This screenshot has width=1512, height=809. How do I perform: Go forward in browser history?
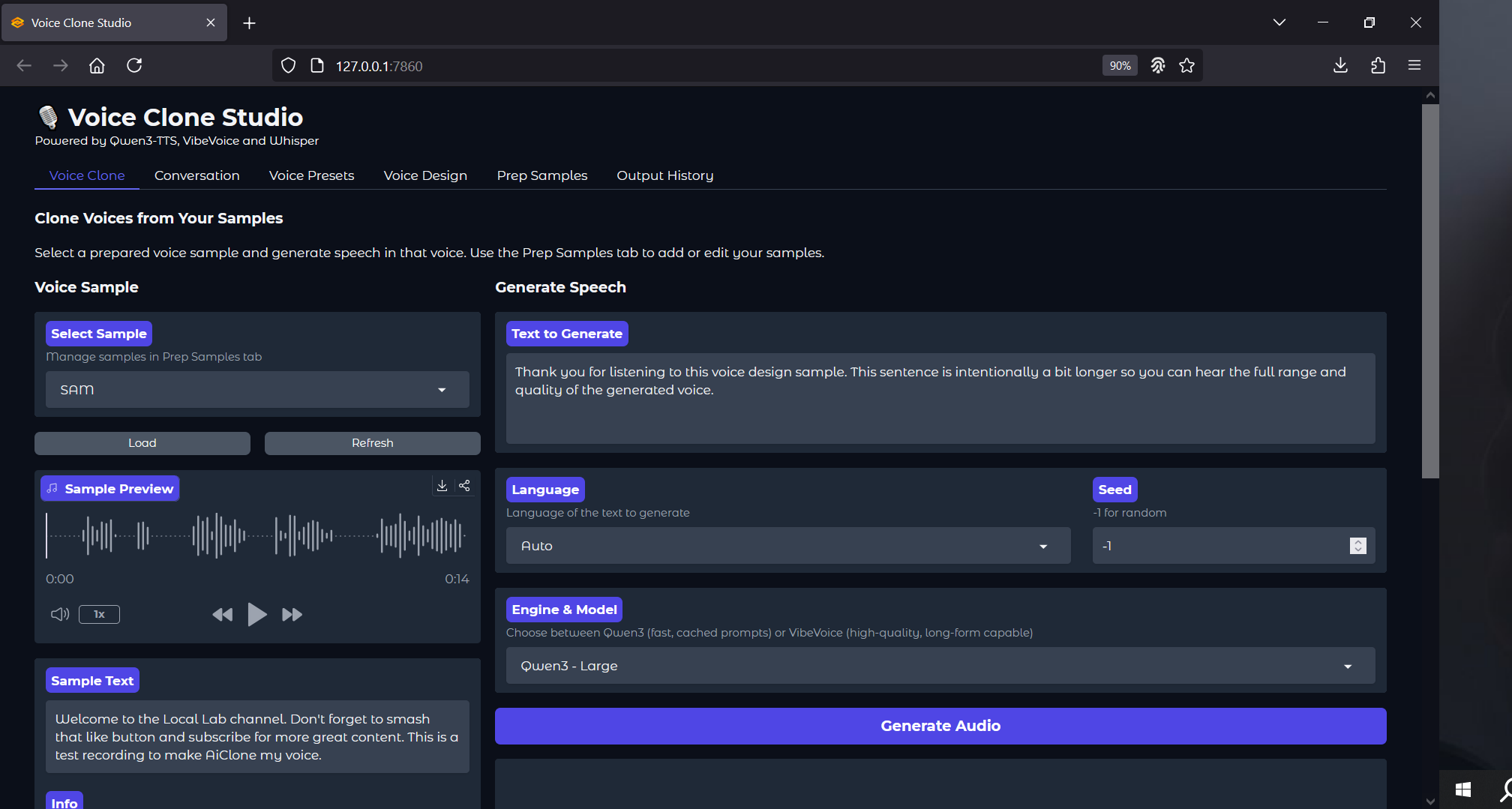[61, 66]
